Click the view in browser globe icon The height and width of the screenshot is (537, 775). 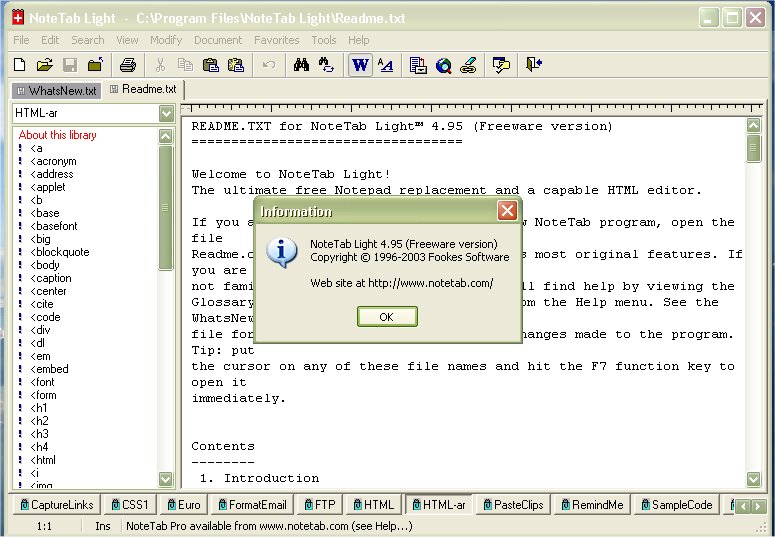(443, 65)
